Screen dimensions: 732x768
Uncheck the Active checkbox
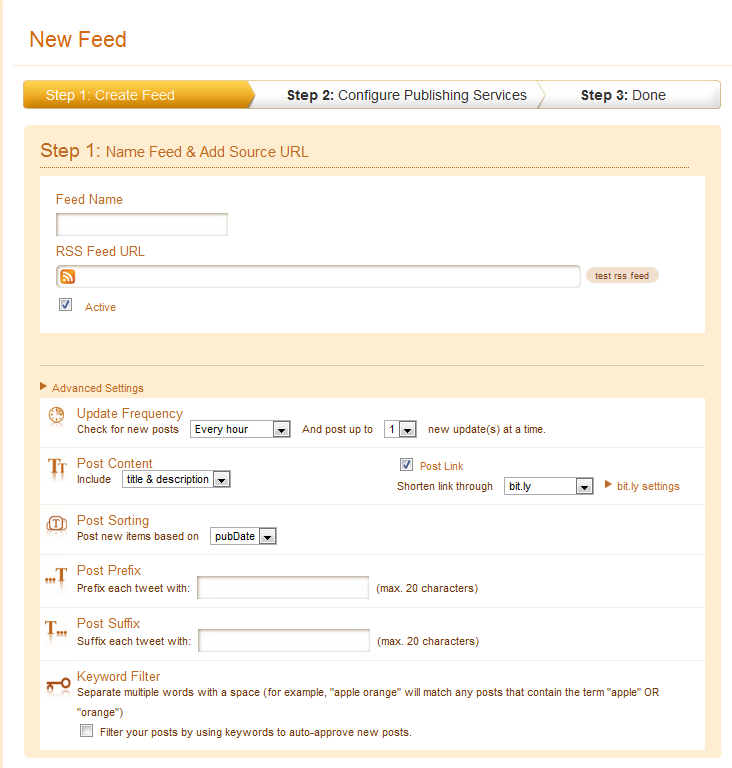pos(66,305)
